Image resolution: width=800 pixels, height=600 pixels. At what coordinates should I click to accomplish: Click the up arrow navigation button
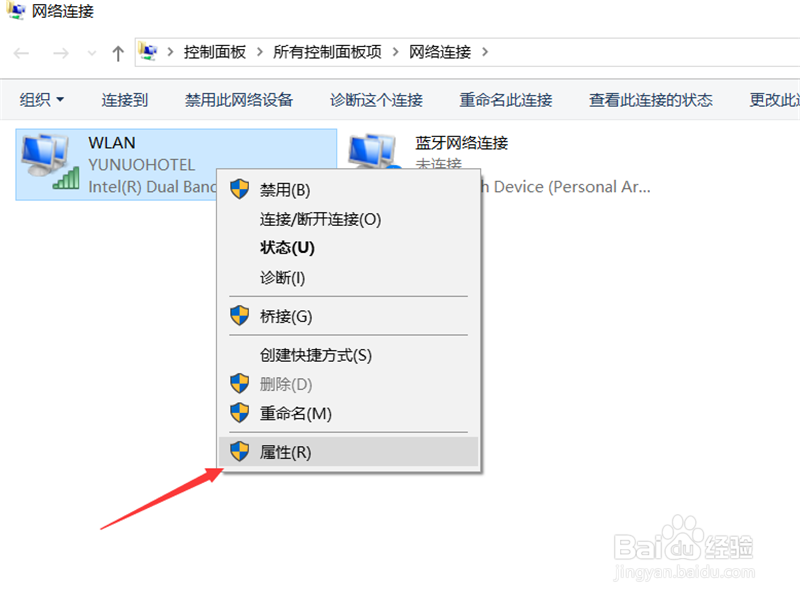(118, 53)
